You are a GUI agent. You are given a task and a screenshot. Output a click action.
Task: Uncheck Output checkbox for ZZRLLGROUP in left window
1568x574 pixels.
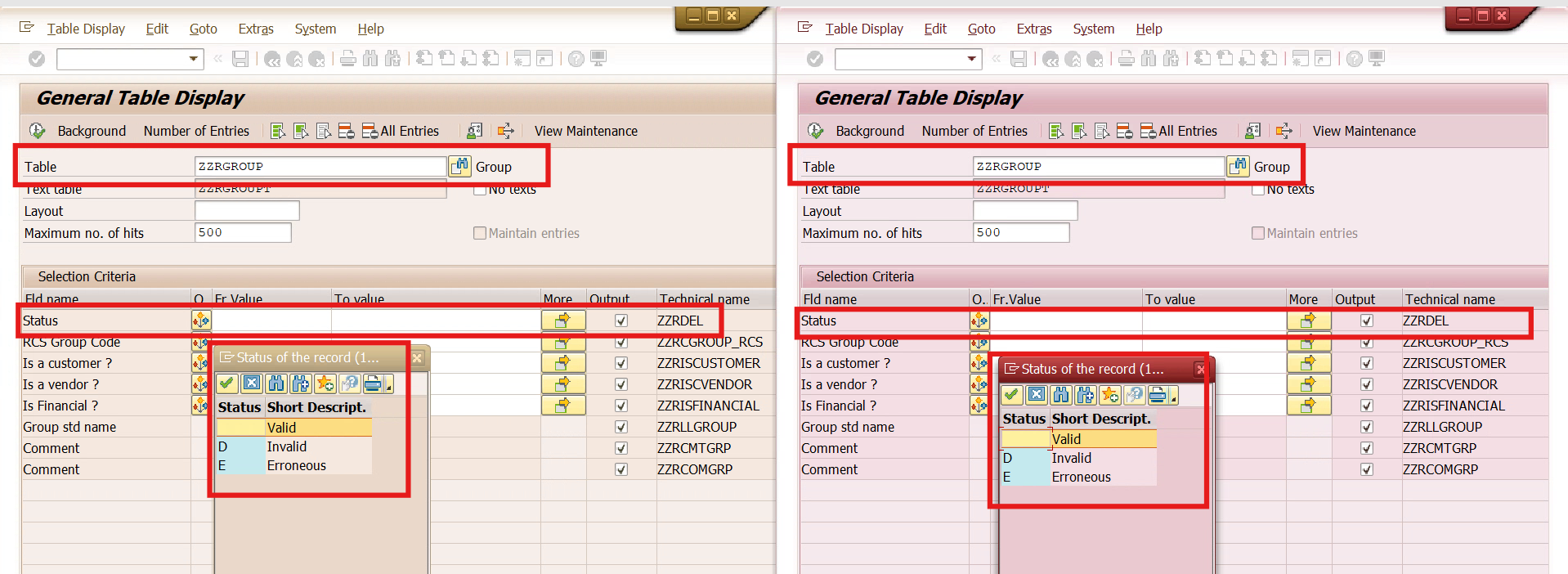pyautogui.click(x=620, y=427)
